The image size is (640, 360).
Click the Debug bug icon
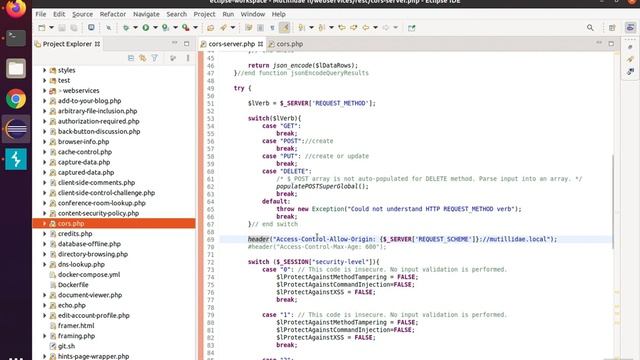pyautogui.click(x=126, y=28)
